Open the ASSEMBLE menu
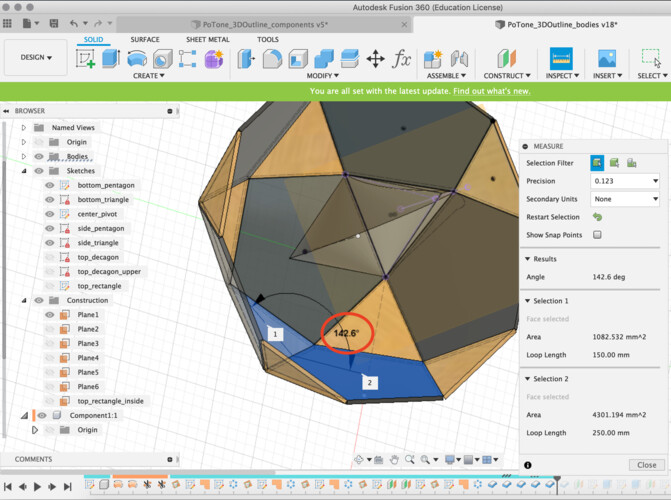The height and width of the screenshot is (500, 671). (446, 76)
